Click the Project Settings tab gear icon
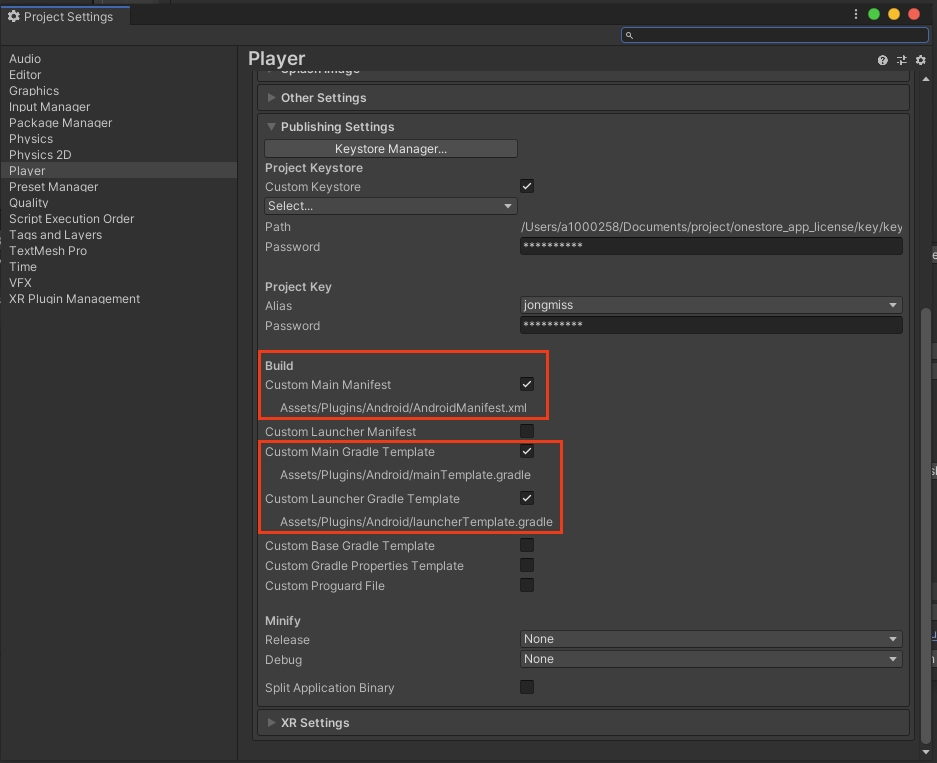The width and height of the screenshot is (937, 763). click(x=14, y=17)
